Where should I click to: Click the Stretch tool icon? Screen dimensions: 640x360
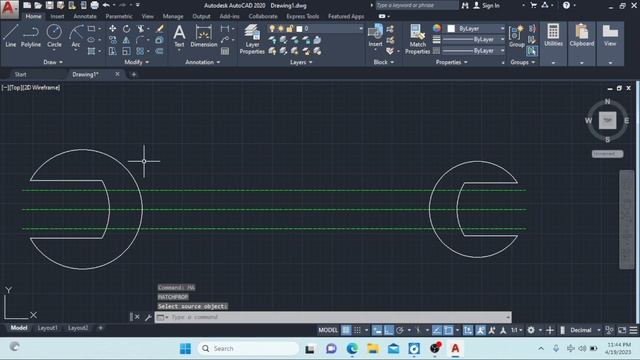click(x=112, y=51)
